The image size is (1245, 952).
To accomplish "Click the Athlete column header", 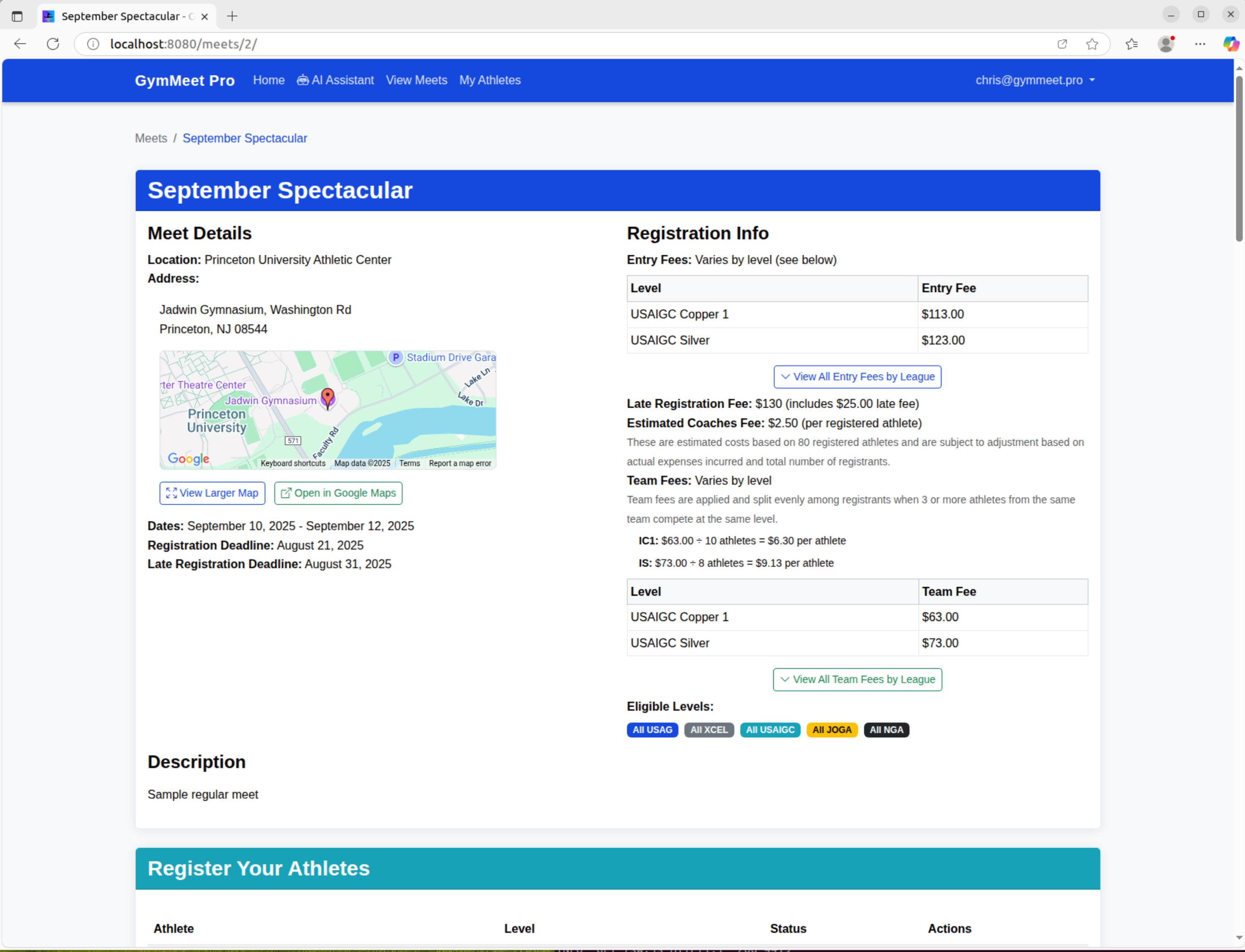I will (x=173, y=929).
